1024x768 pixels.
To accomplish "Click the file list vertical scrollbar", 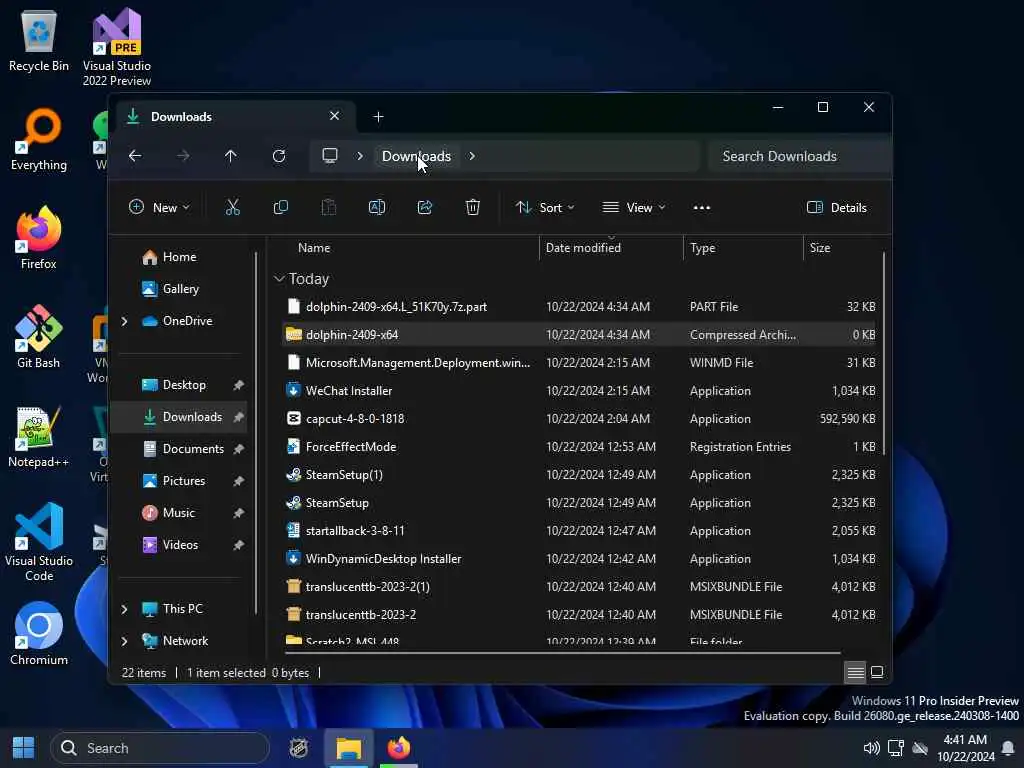I will pyautogui.click(x=884, y=353).
